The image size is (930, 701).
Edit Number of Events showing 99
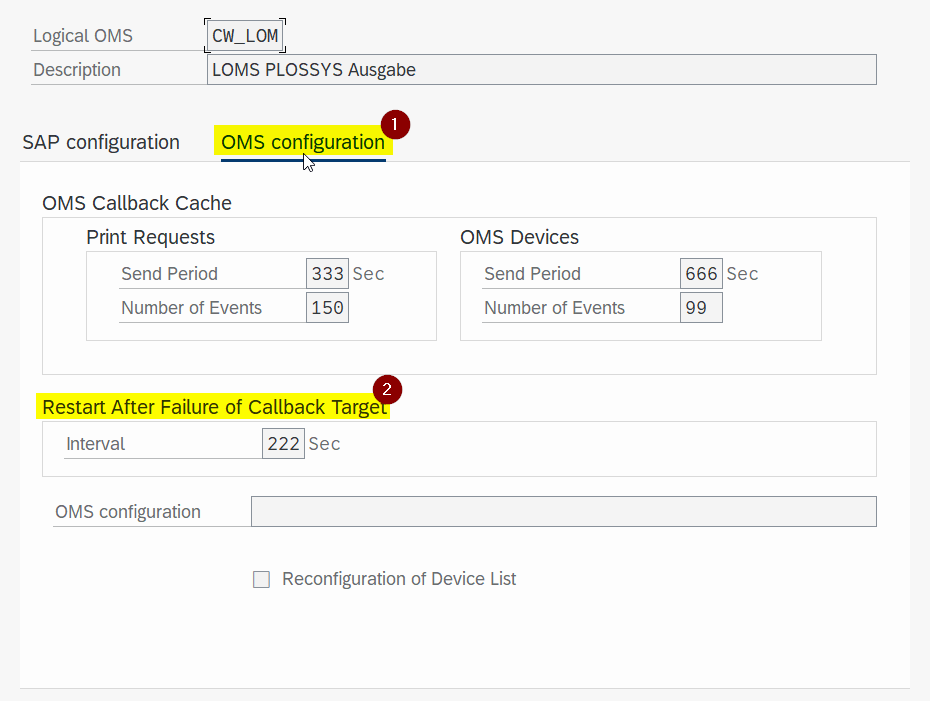click(x=701, y=307)
